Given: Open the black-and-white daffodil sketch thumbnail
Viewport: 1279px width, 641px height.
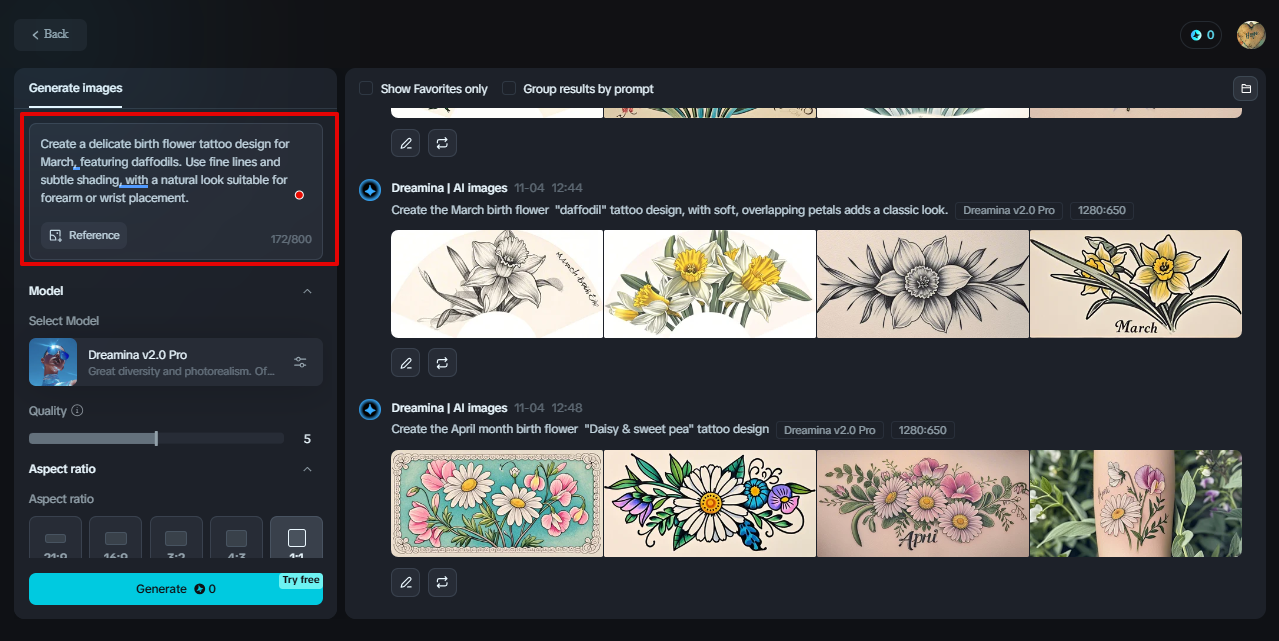Looking at the screenshot, I should (x=497, y=284).
